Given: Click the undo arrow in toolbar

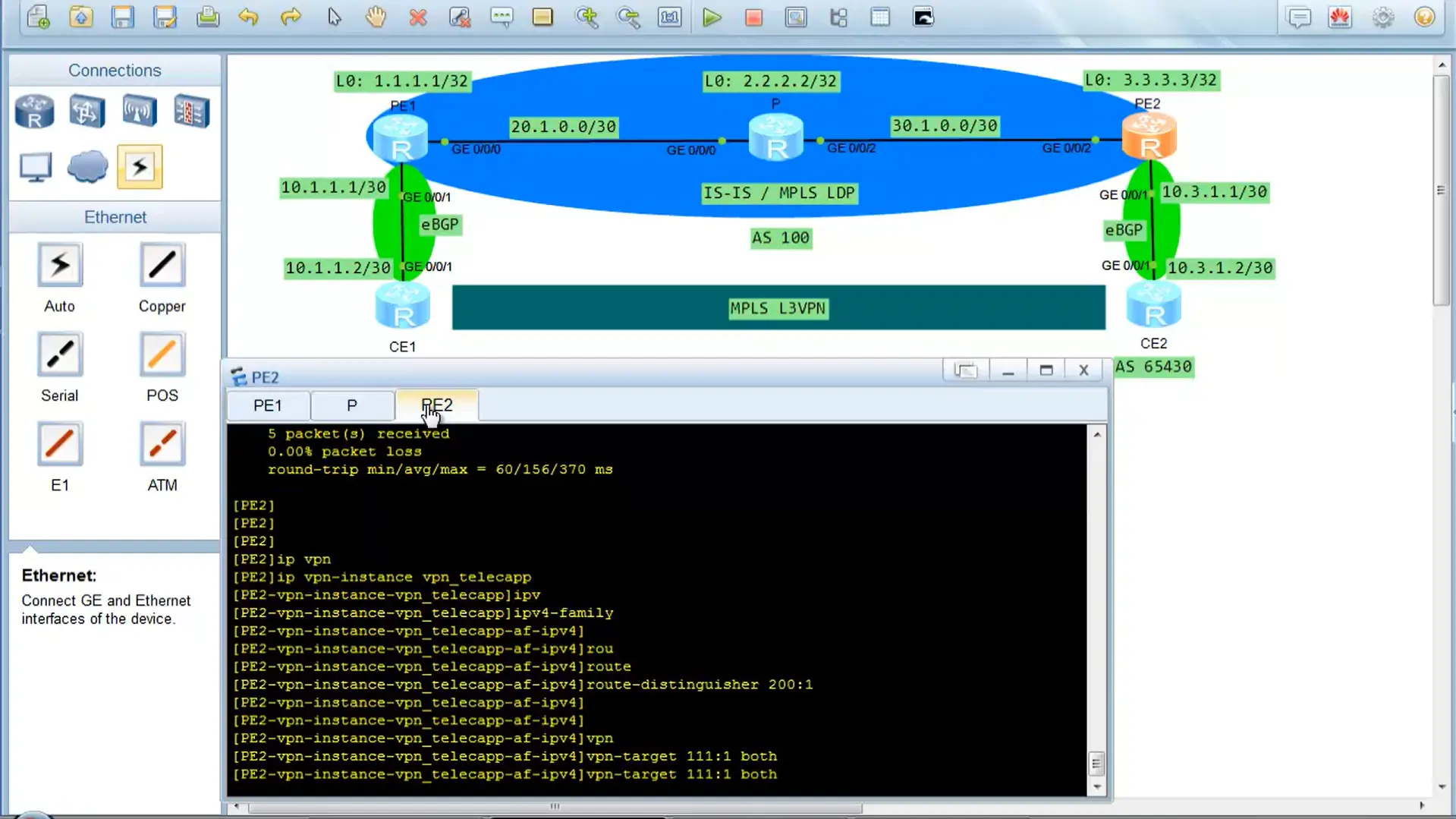Looking at the screenshot, I should point(248,17).
